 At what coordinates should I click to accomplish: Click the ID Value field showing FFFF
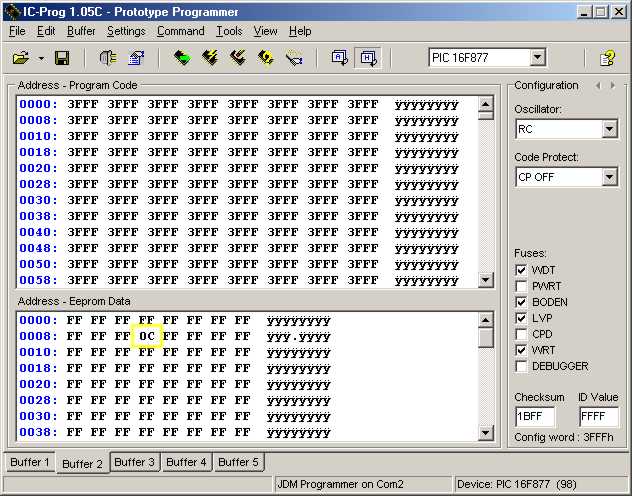point(599,416)
